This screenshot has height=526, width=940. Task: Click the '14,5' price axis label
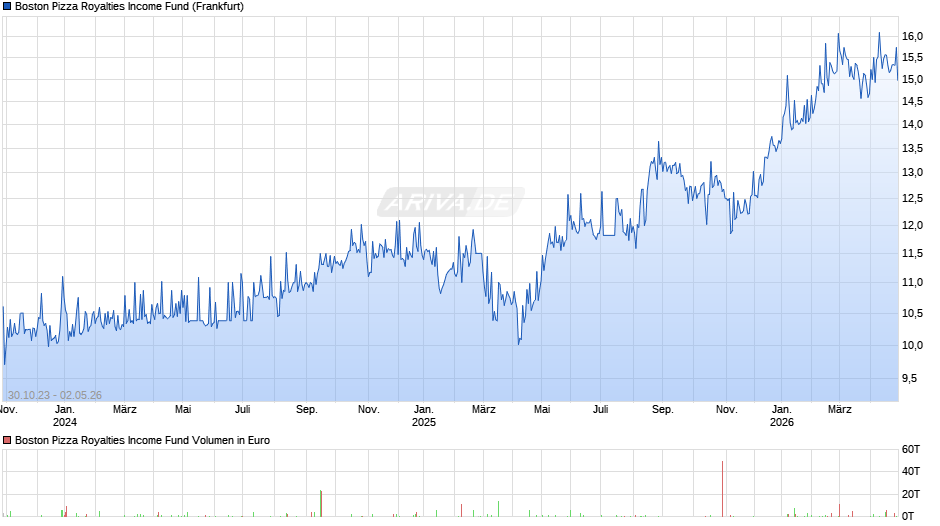(x=912, y=101)
